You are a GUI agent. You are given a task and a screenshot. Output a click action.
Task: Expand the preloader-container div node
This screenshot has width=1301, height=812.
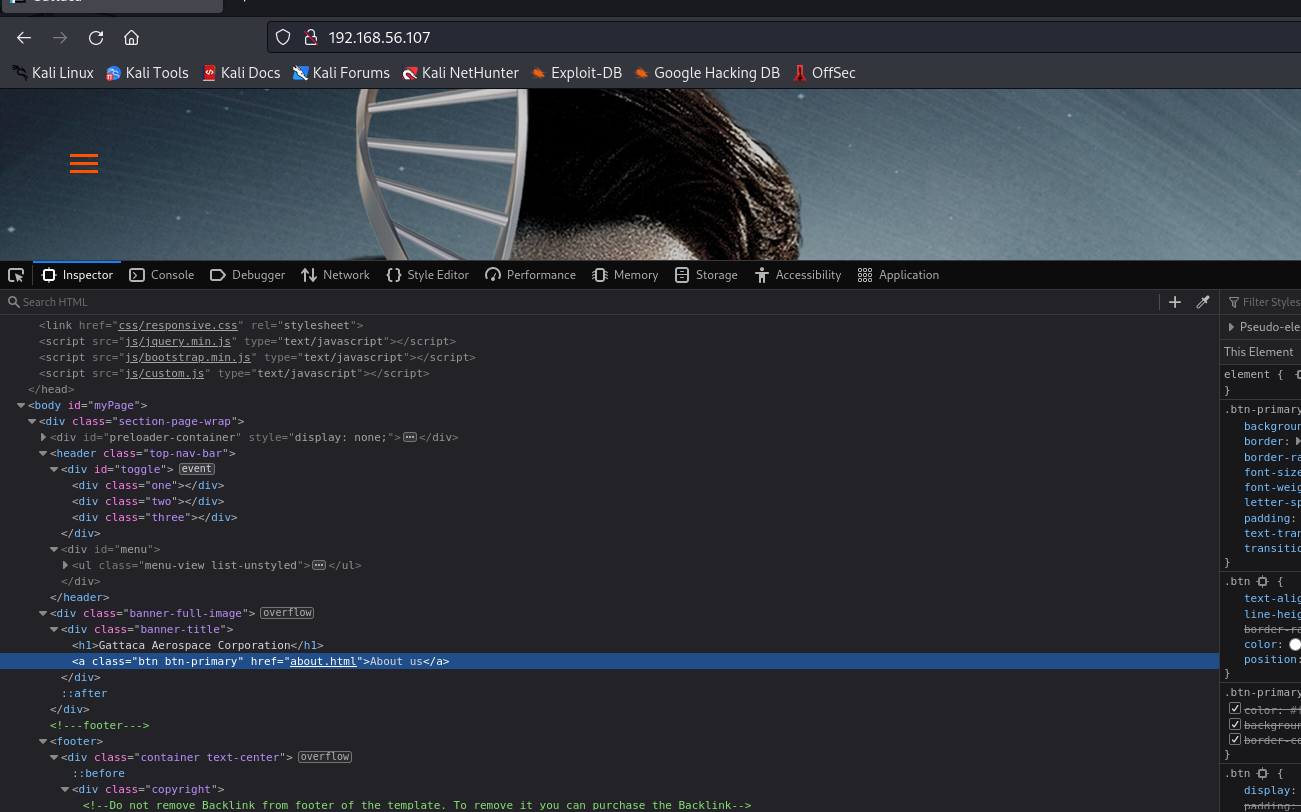coord(43,437)
